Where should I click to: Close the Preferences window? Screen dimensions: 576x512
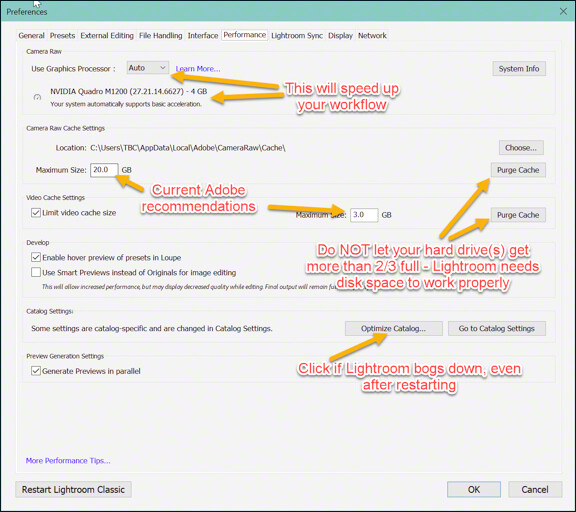pyautogui.click(x=563, y=11)
